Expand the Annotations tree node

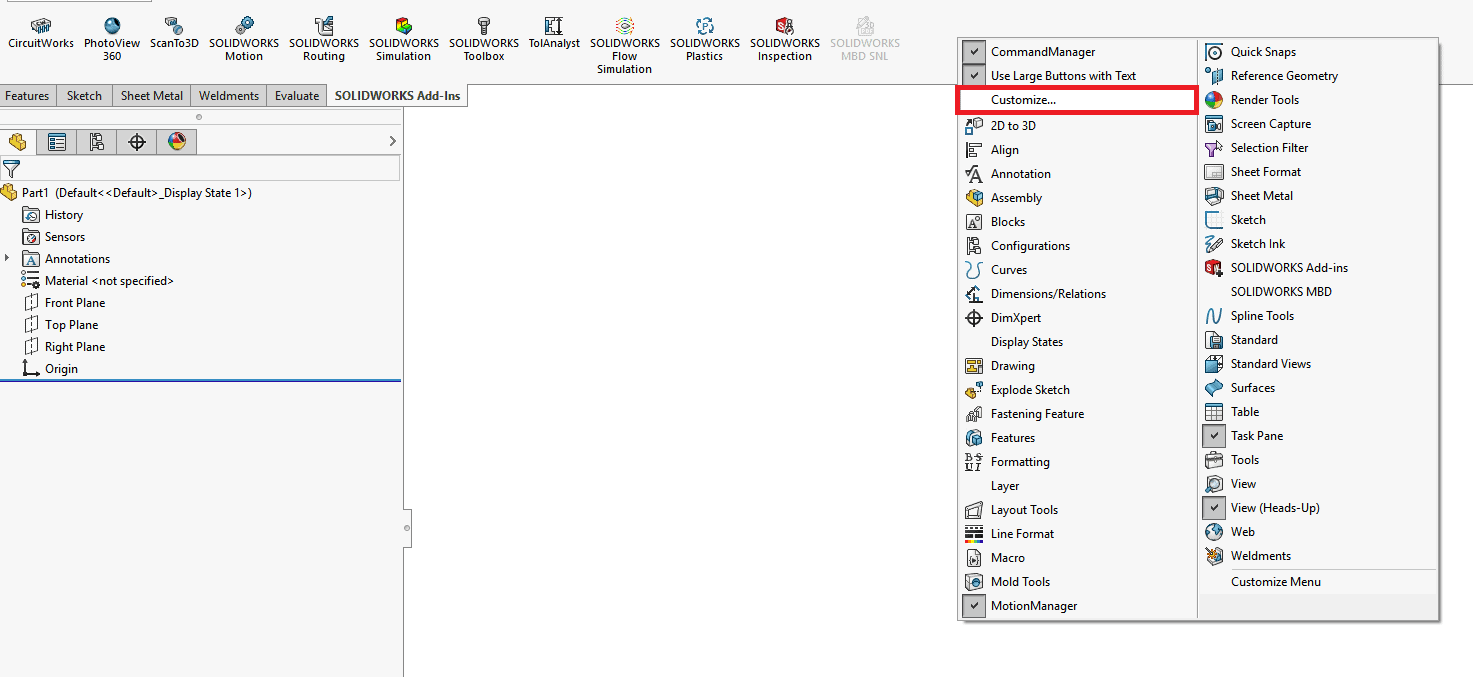pyautogui.click(x=8, y=259)
